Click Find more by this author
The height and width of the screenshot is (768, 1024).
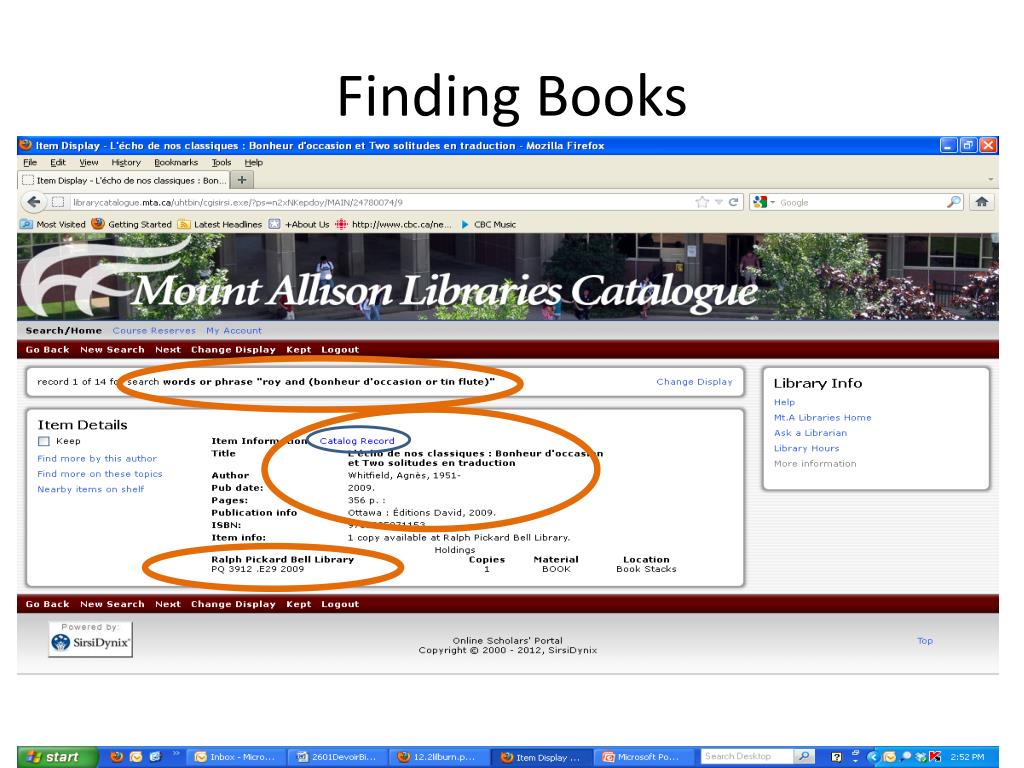point(97,458)
